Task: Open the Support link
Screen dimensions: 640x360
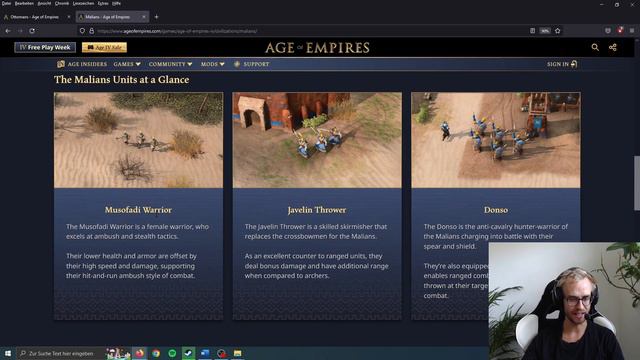Action: click(256, 64)
